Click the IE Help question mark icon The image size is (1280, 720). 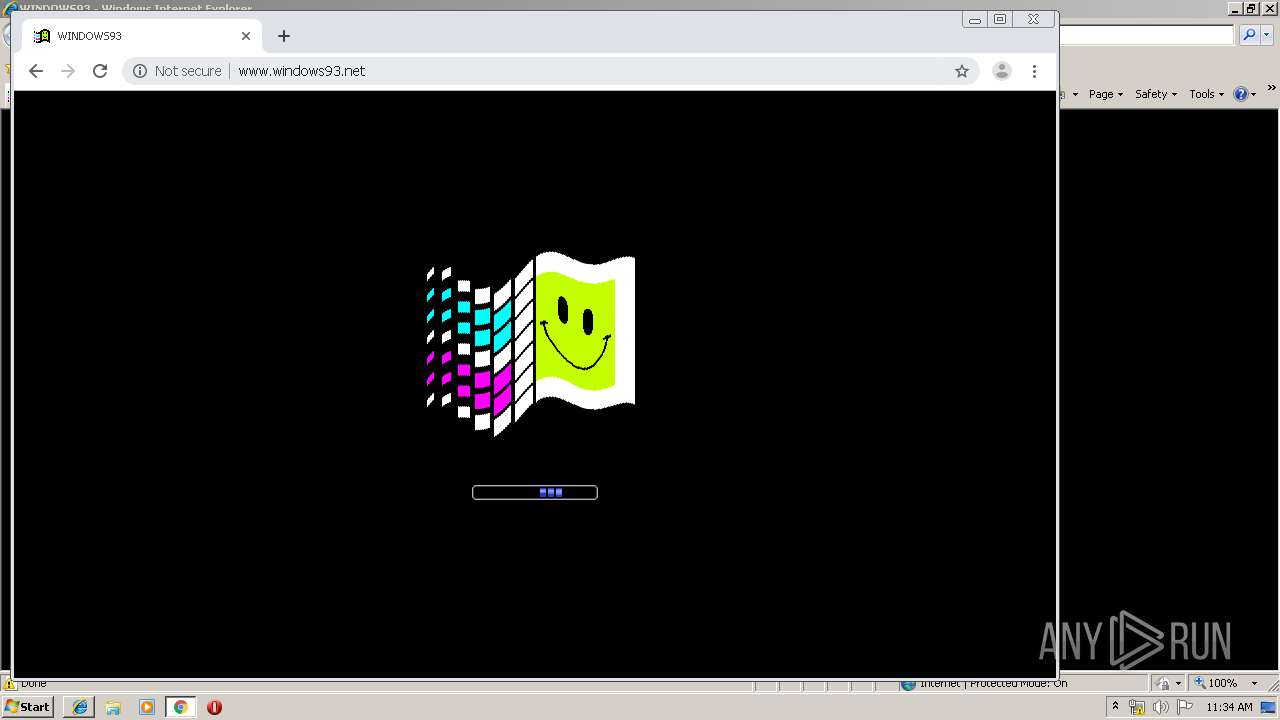[1240, 94]
